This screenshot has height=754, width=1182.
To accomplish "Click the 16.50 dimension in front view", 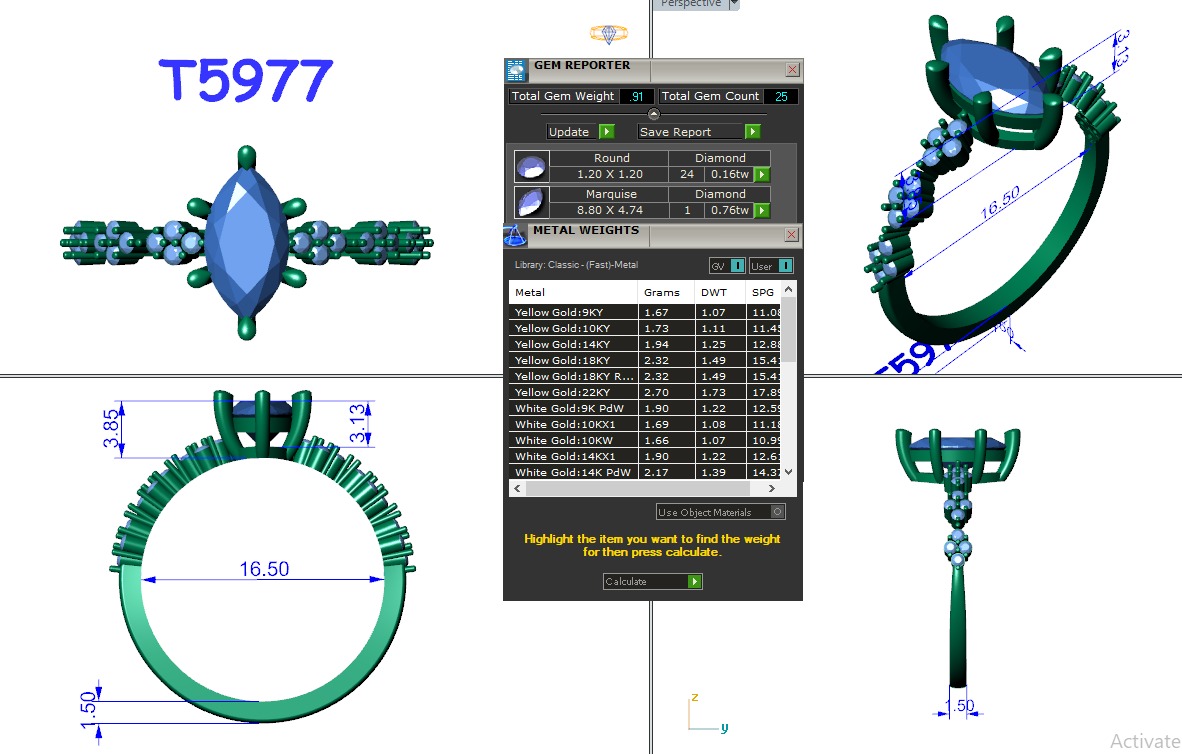I will tap(264, 569).
